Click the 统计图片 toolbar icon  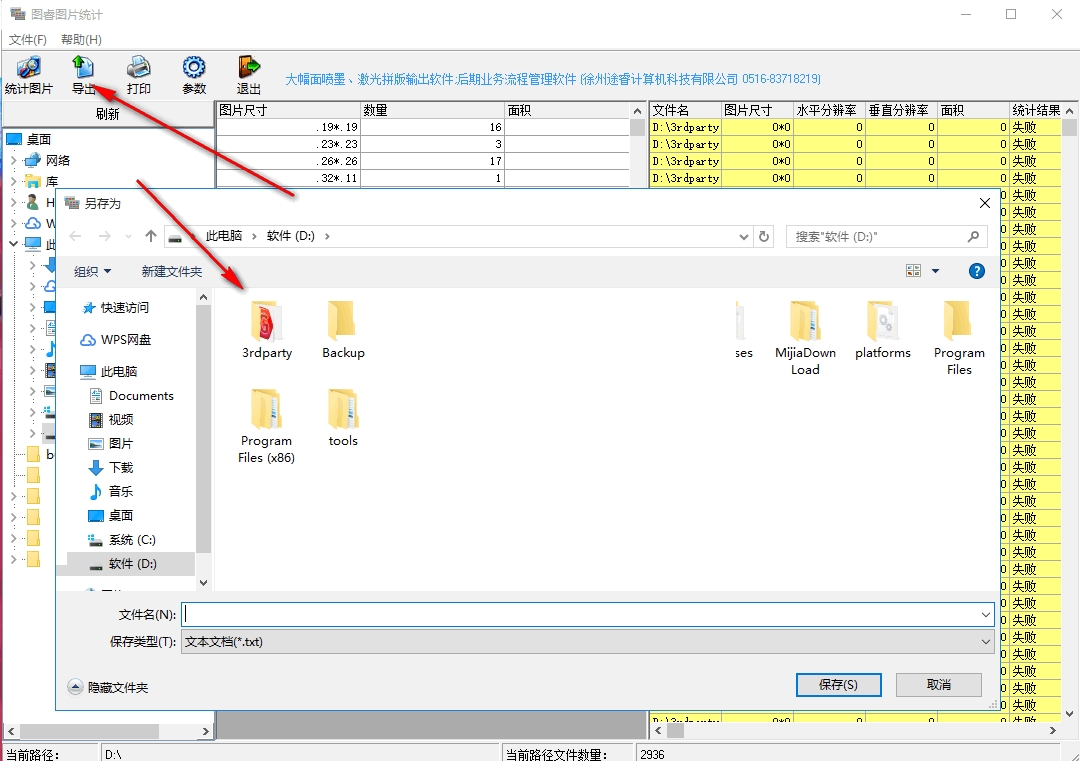tap(28, 74)
